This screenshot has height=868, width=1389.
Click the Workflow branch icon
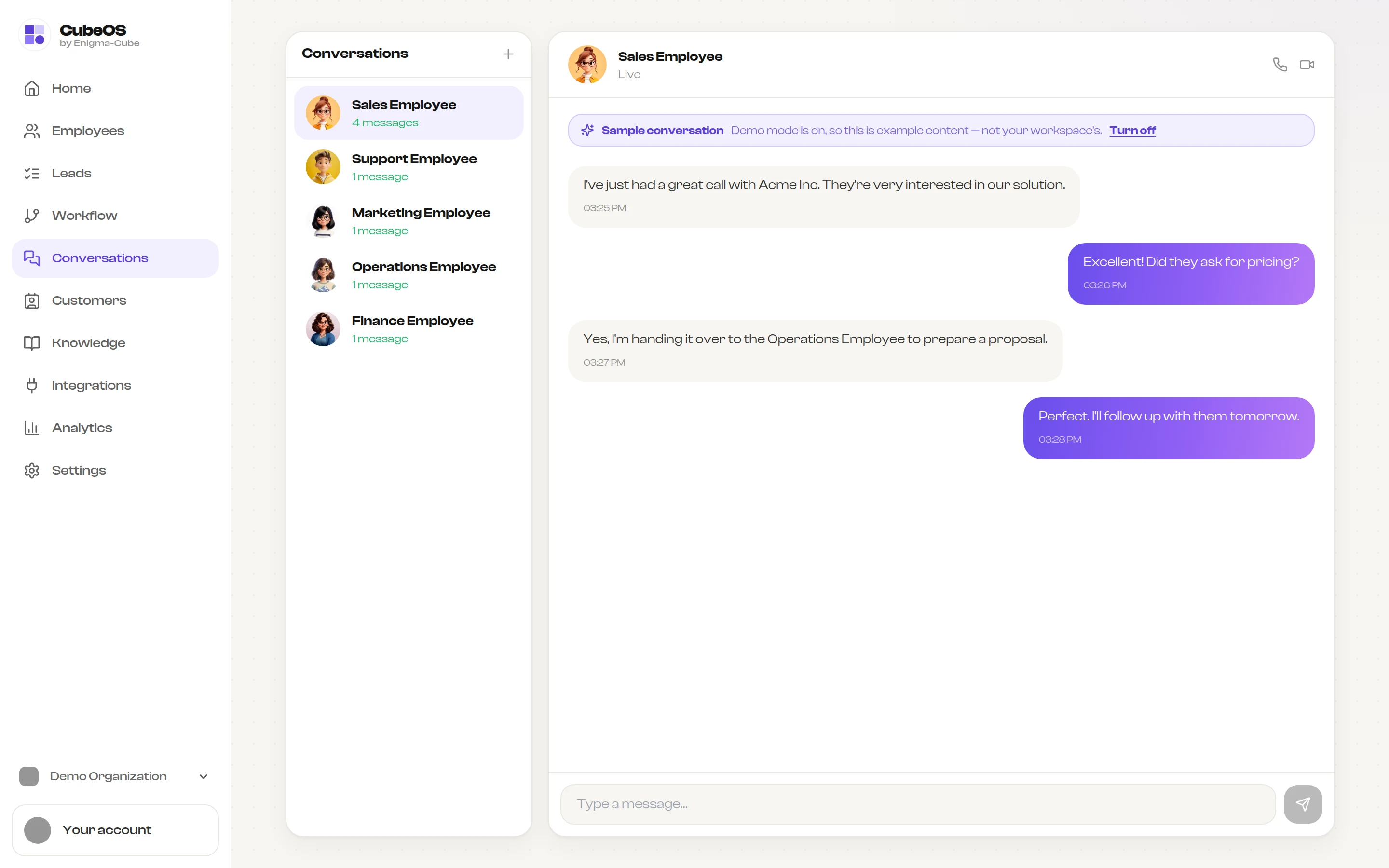click(31, 216)
